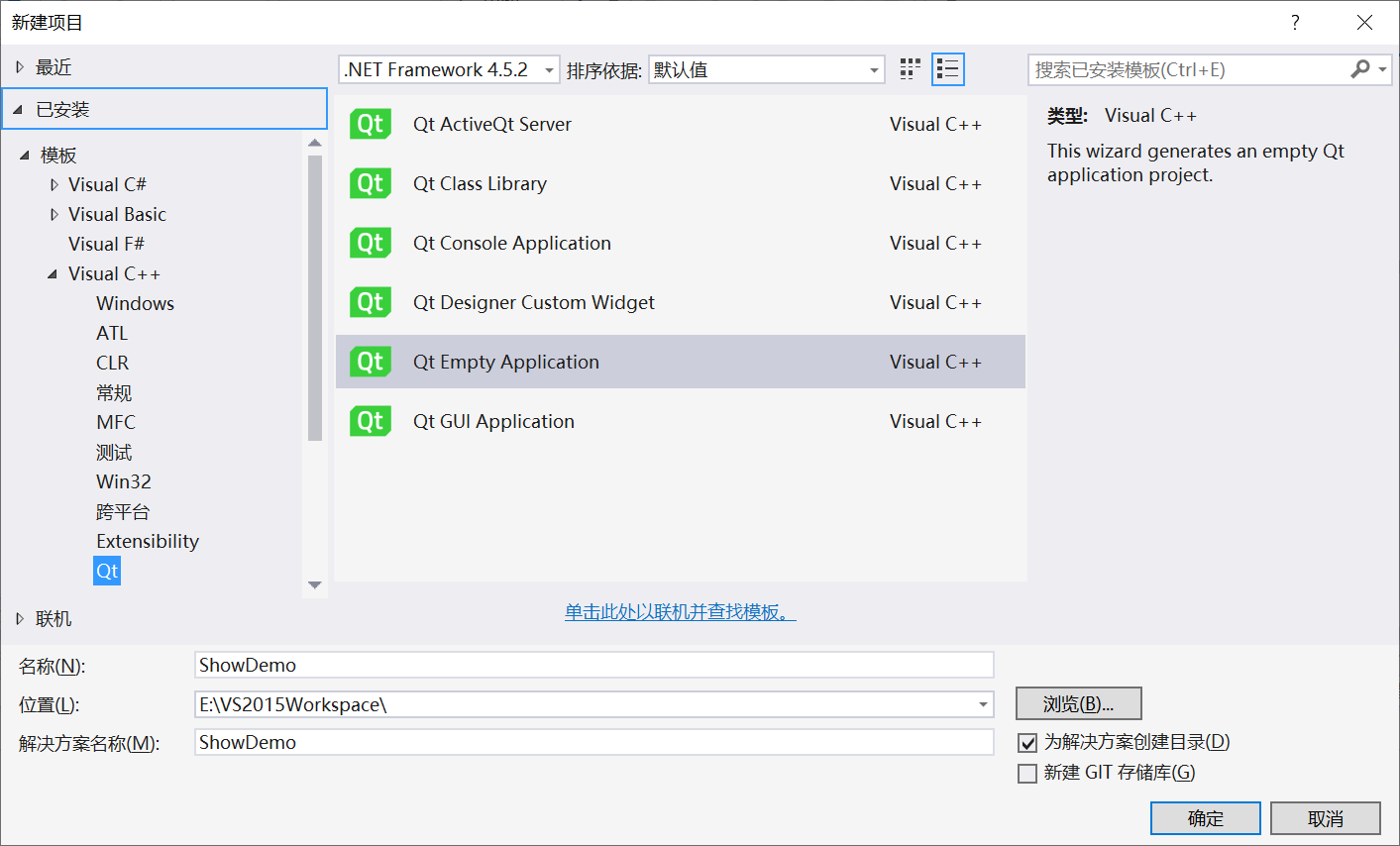Switch templates to small icons view
The image size is (1400, 846).
pos(910,68)
